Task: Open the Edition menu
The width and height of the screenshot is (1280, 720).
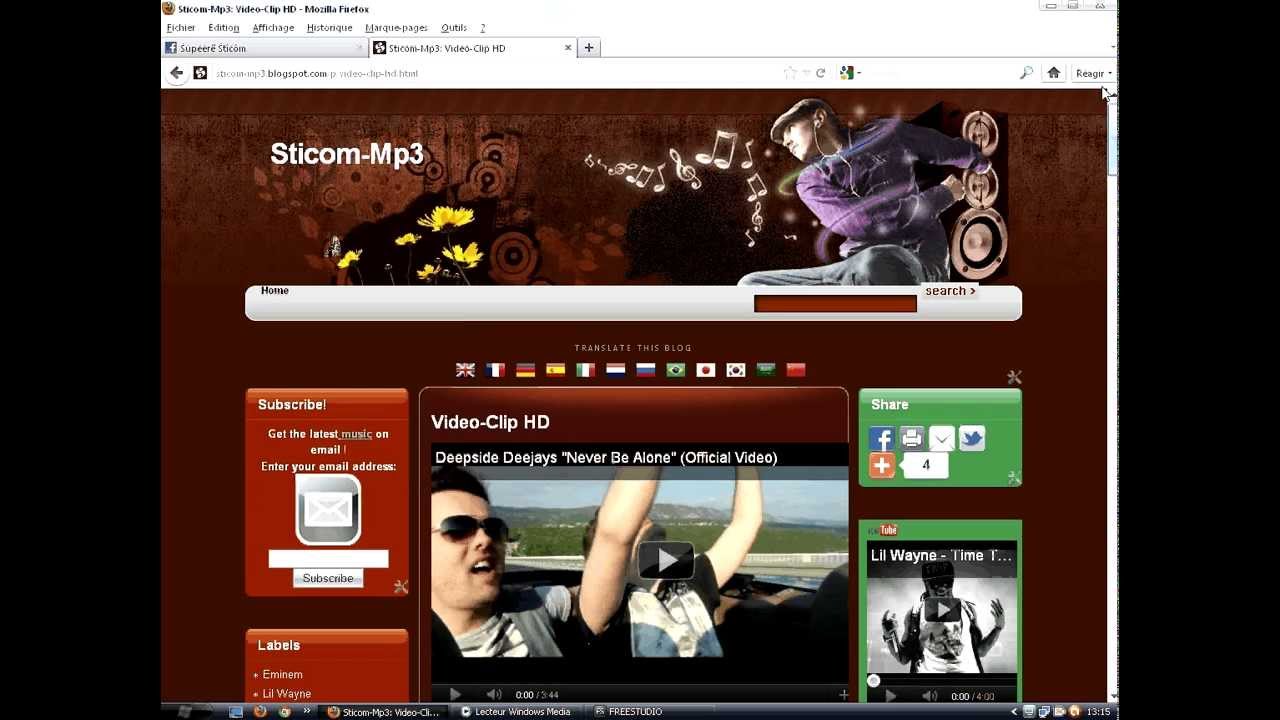Action: coord(223,28)
